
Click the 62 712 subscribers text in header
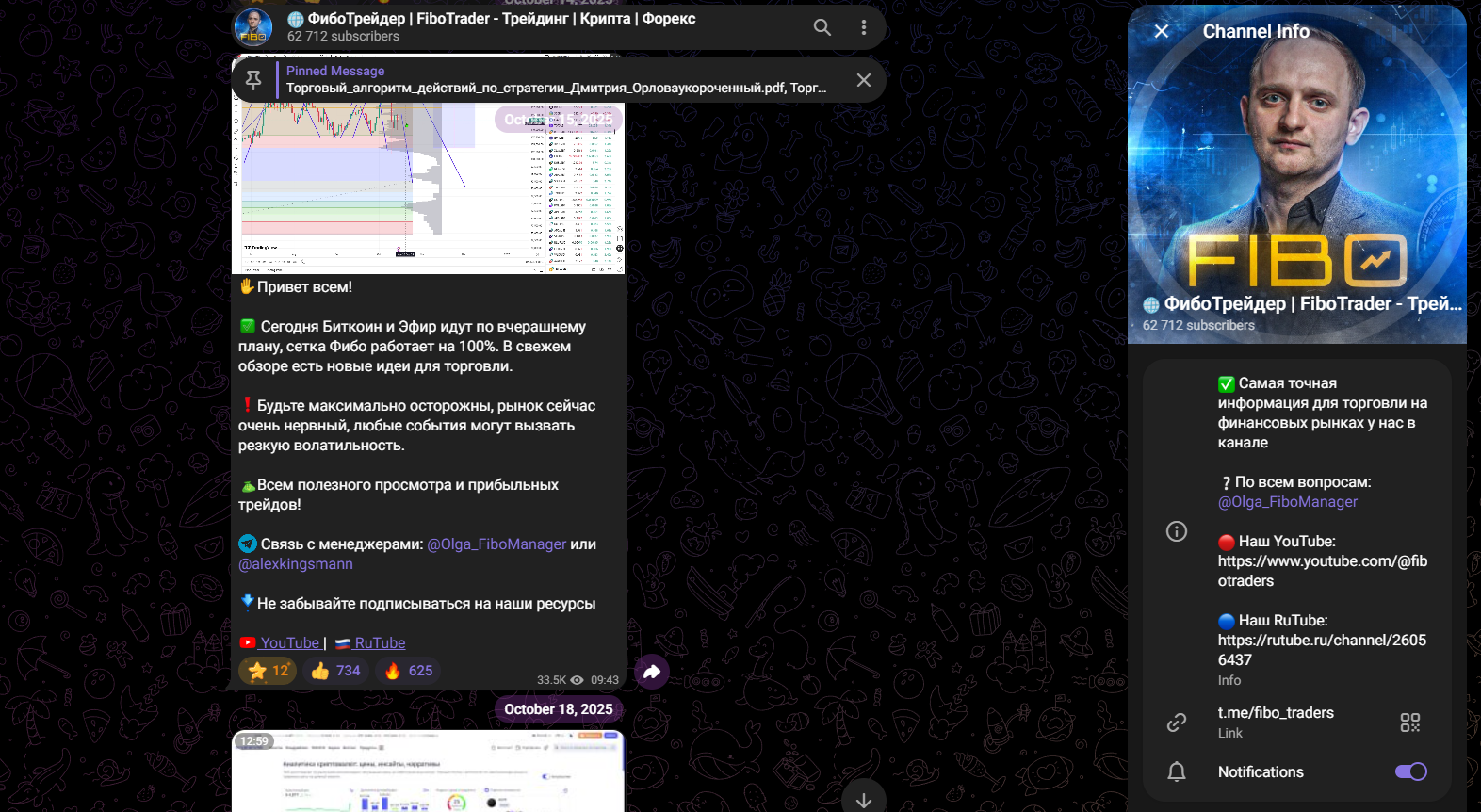click(343, 37)
